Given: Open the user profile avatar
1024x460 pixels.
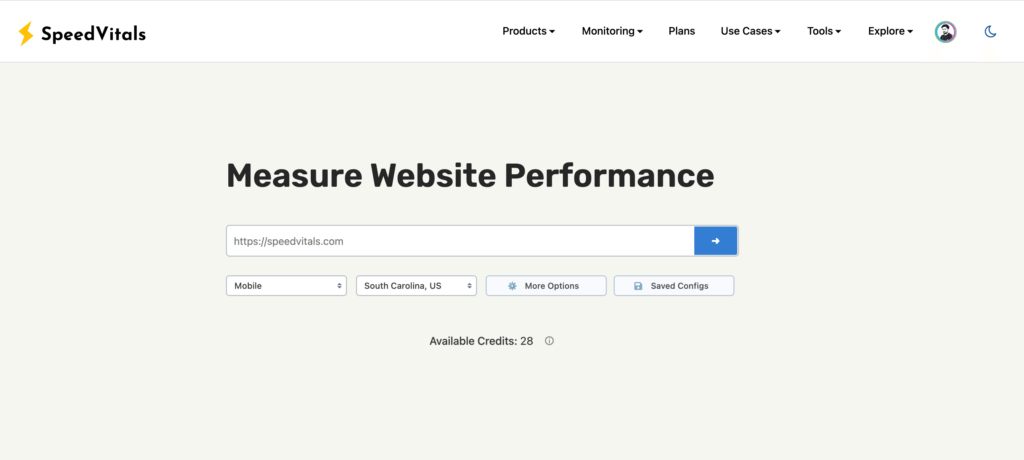Looking at the screenshot, I should 945,32.
